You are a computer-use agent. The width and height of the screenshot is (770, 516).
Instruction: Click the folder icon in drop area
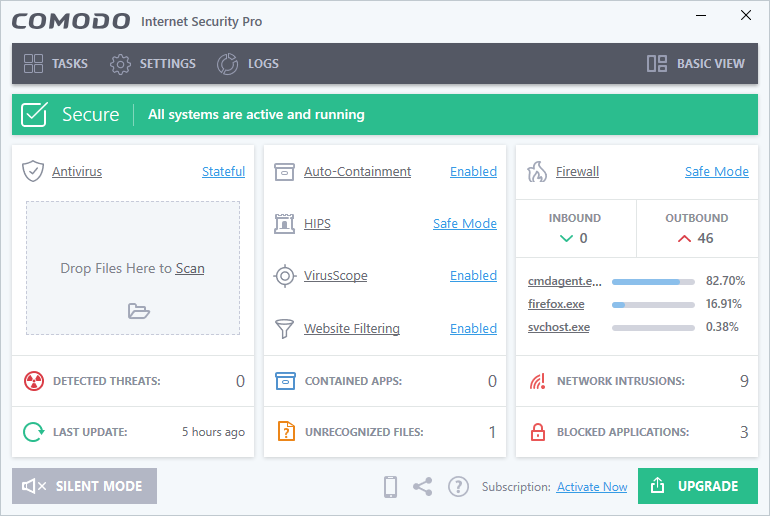(138, 311)
